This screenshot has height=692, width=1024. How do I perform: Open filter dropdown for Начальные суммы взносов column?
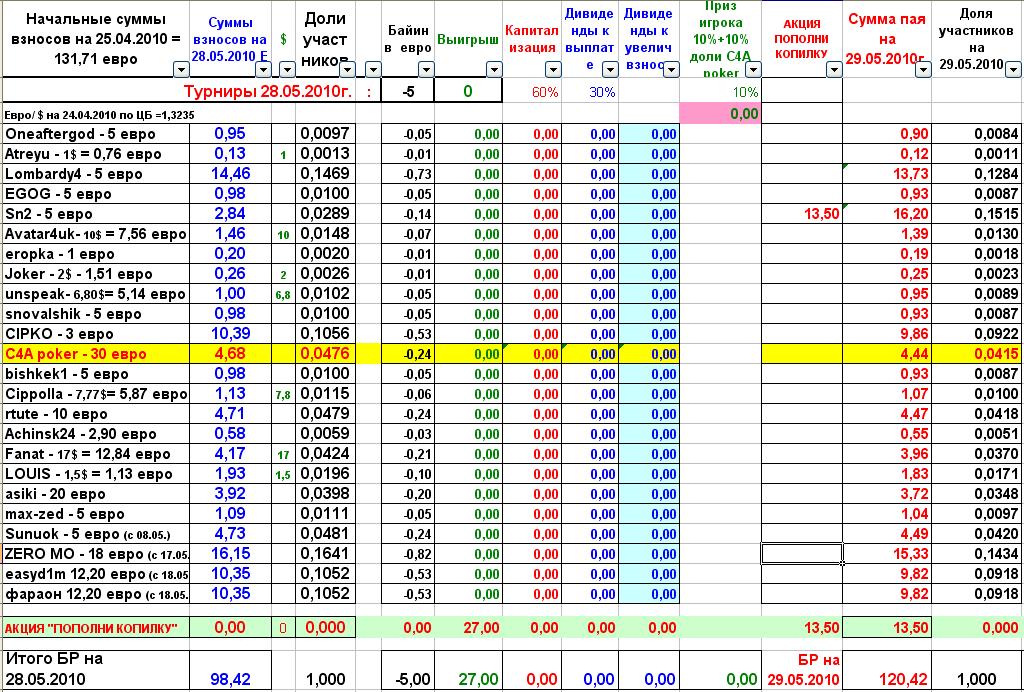180,69
